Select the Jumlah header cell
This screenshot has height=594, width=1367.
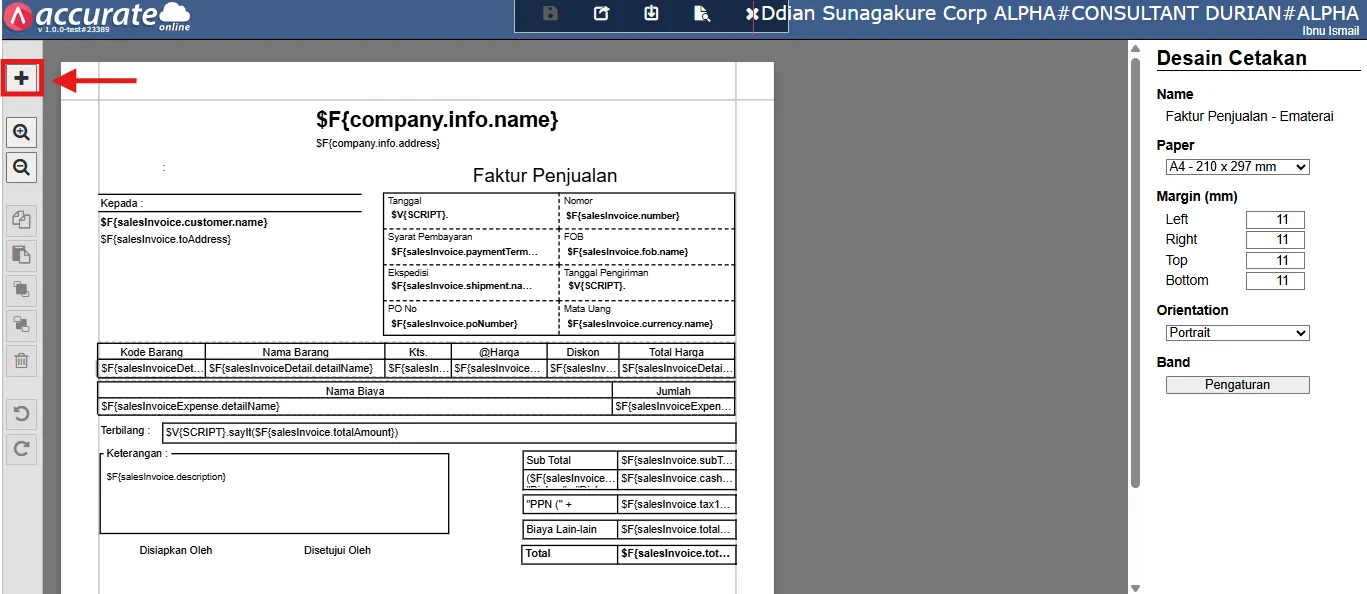tap(673, 391)
